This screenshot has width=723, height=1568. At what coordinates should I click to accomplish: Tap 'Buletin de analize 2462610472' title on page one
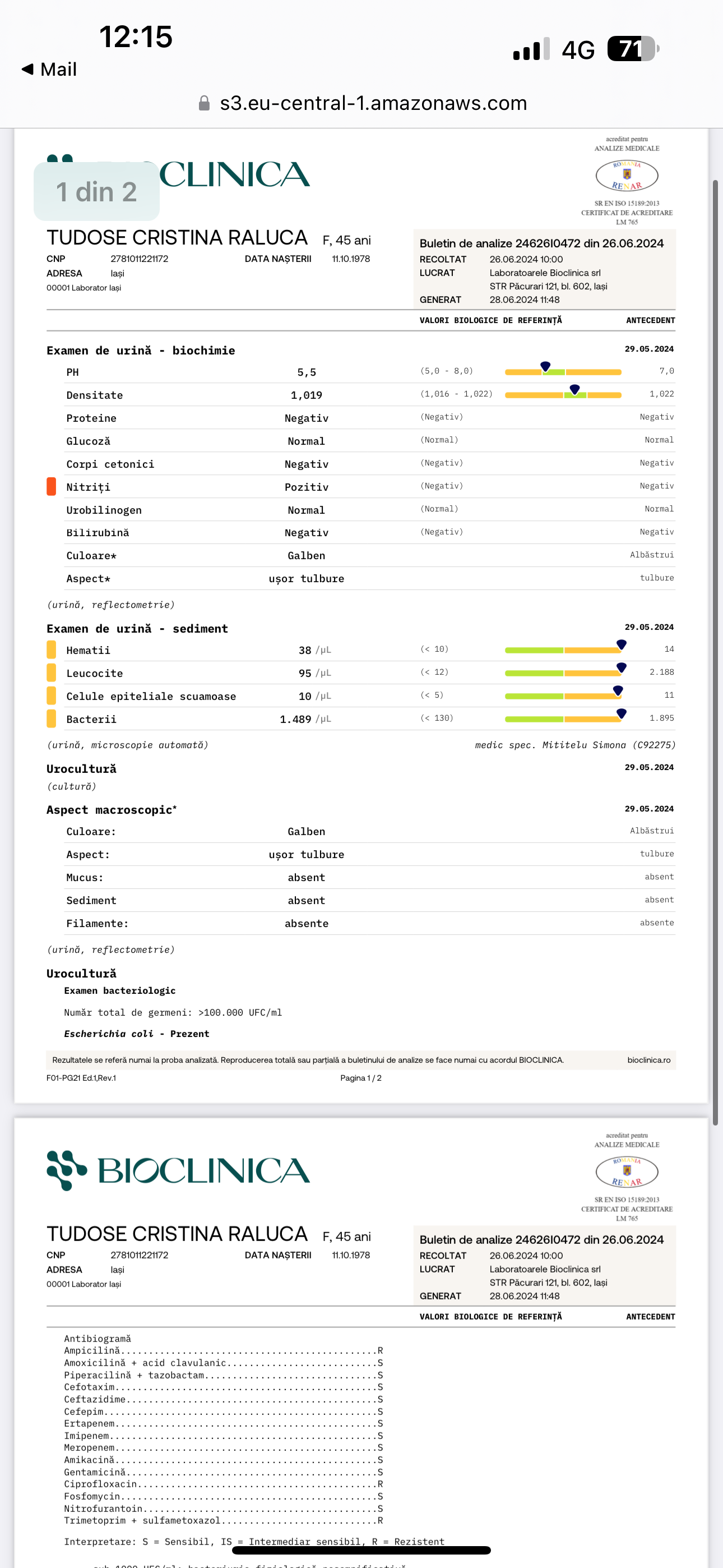[541, 243]
